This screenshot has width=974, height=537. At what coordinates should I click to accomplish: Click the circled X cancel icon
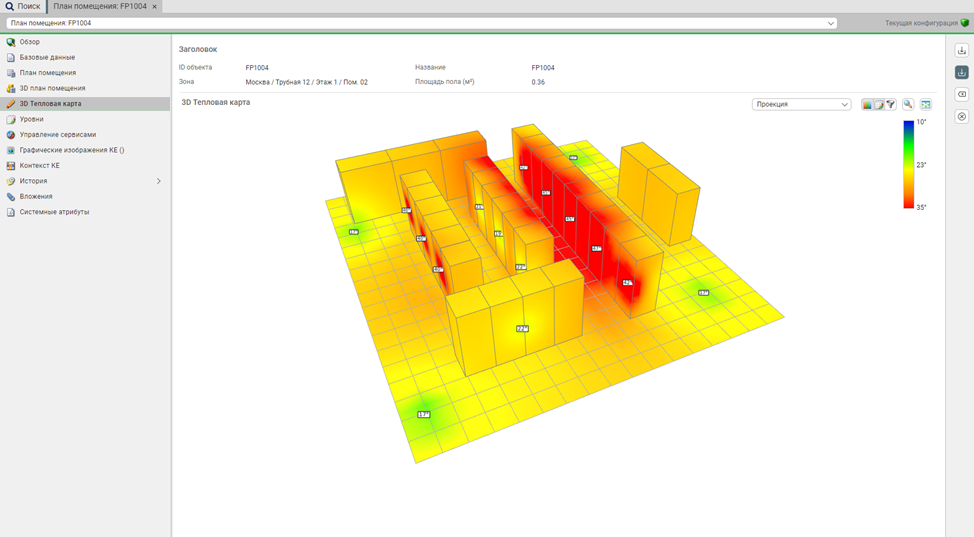pyautogui.click(x=962, y=117)
